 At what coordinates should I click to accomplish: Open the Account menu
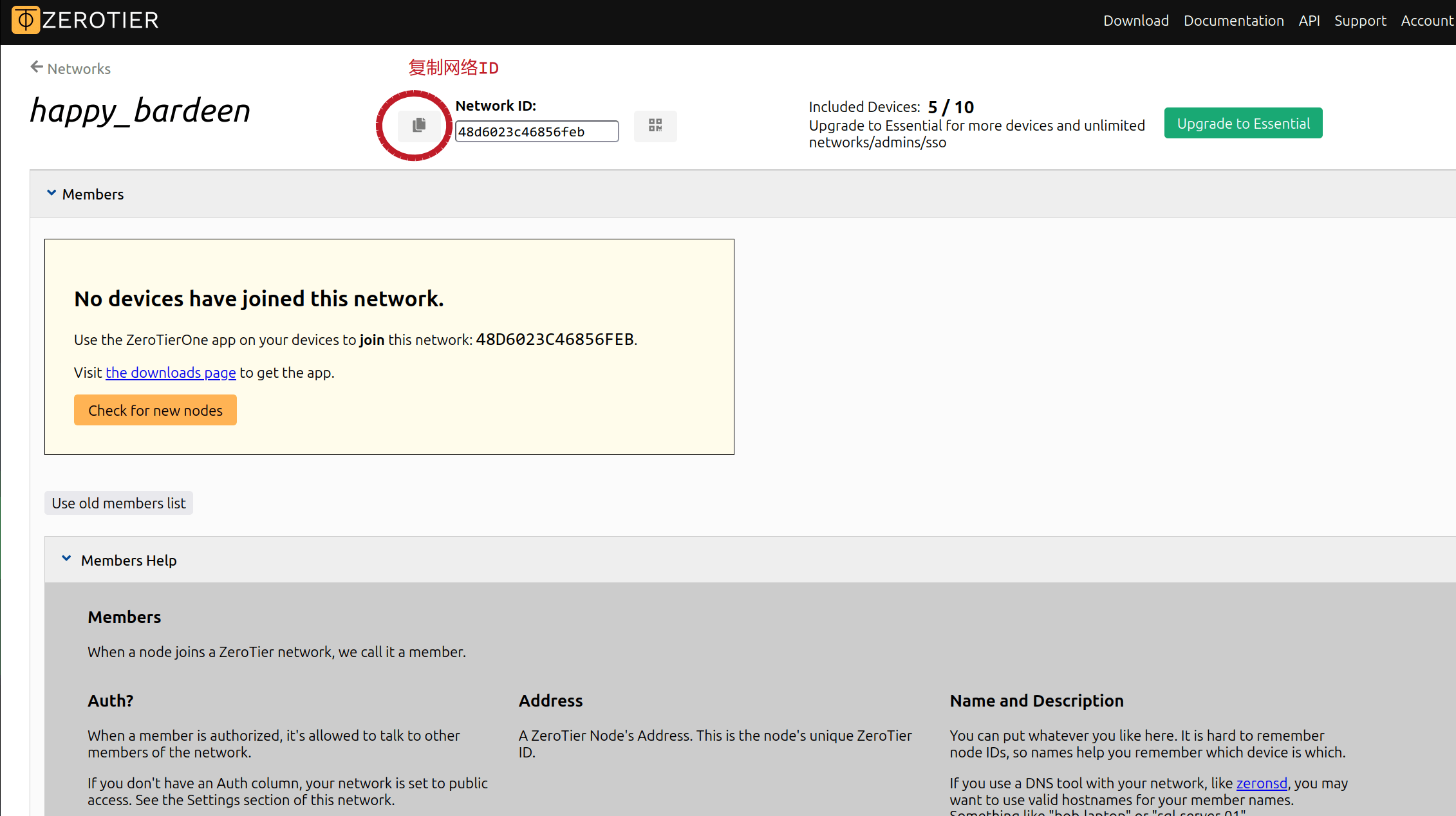[1426, 20]
